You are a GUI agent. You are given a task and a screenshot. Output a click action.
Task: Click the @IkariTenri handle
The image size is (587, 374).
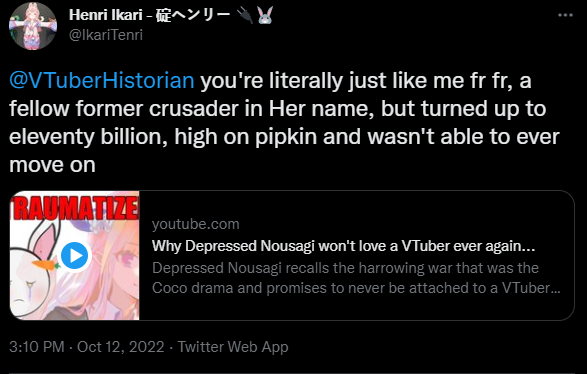click(106, 35)
